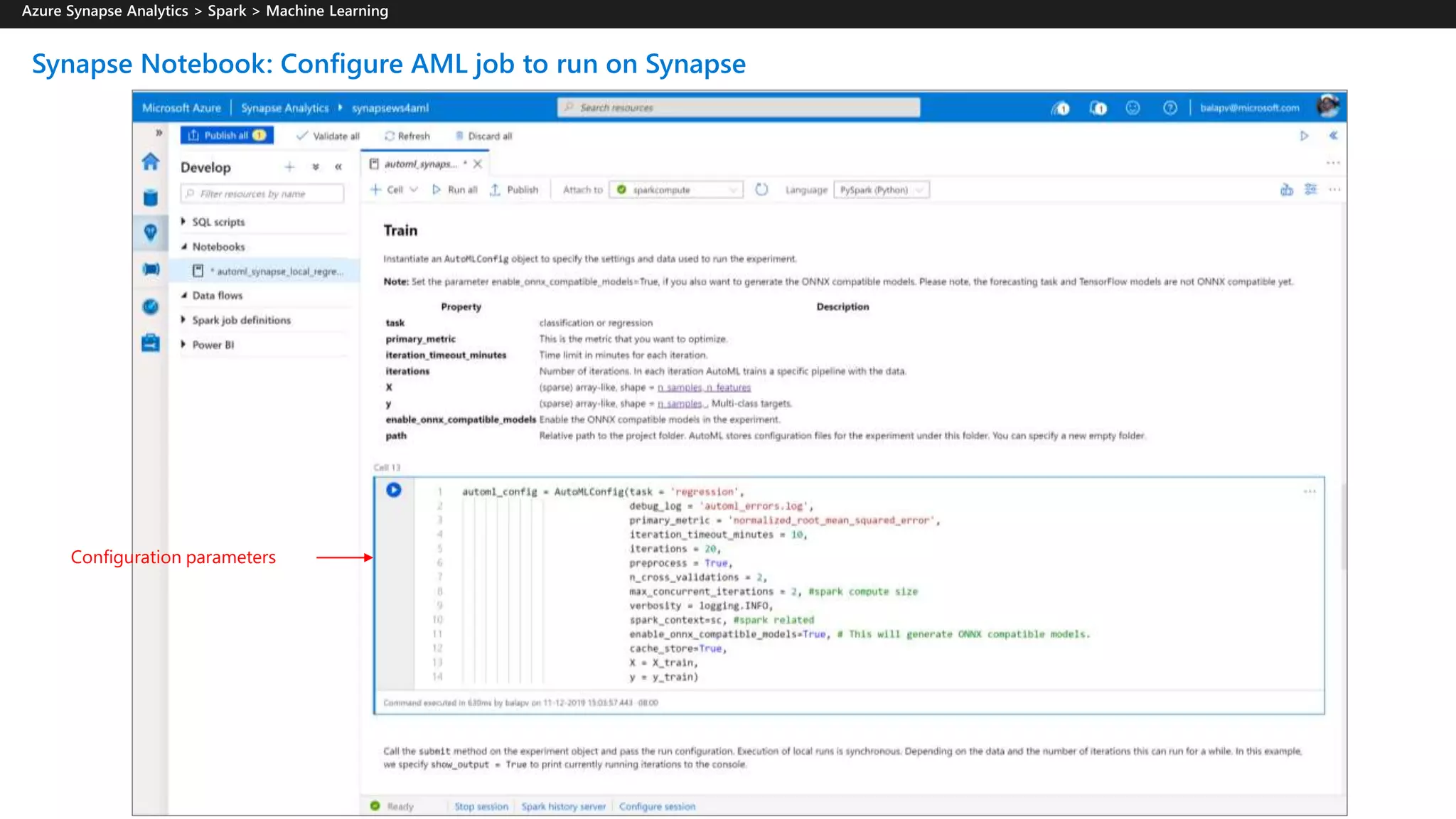Click synapsews4aml workspace breadcrumb
This screenshot has width=1456, height=819.
[x=390, y=108]
